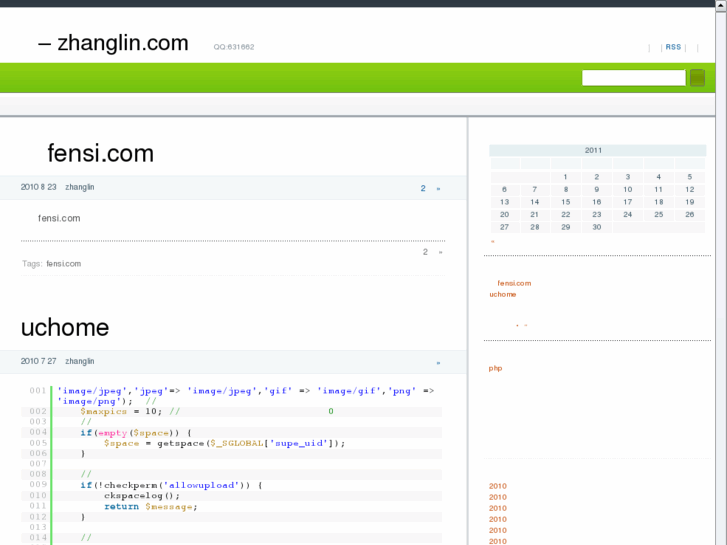Click author zhanglin on the 2010 7 27 post
This screenshot has height=545, width=727.
pos(80,361)
